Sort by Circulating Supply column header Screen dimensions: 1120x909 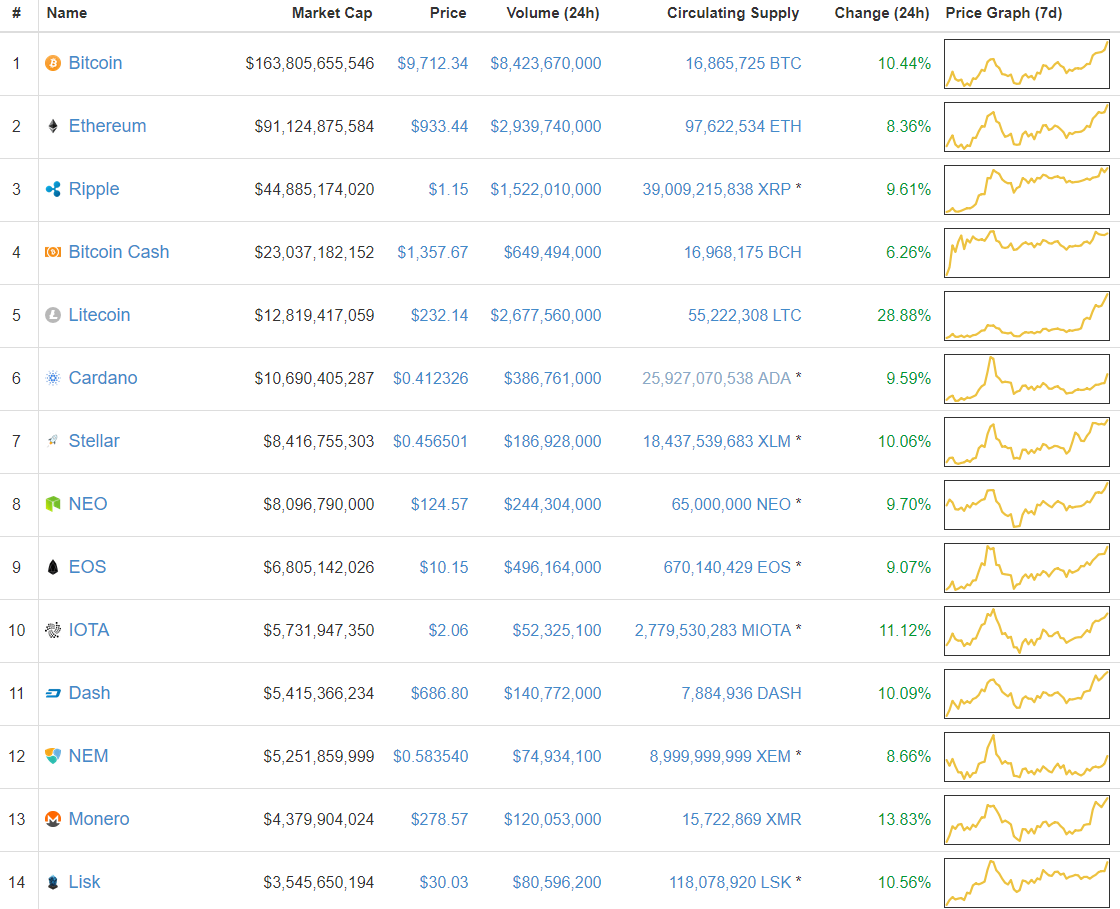[x=733, y=13]
